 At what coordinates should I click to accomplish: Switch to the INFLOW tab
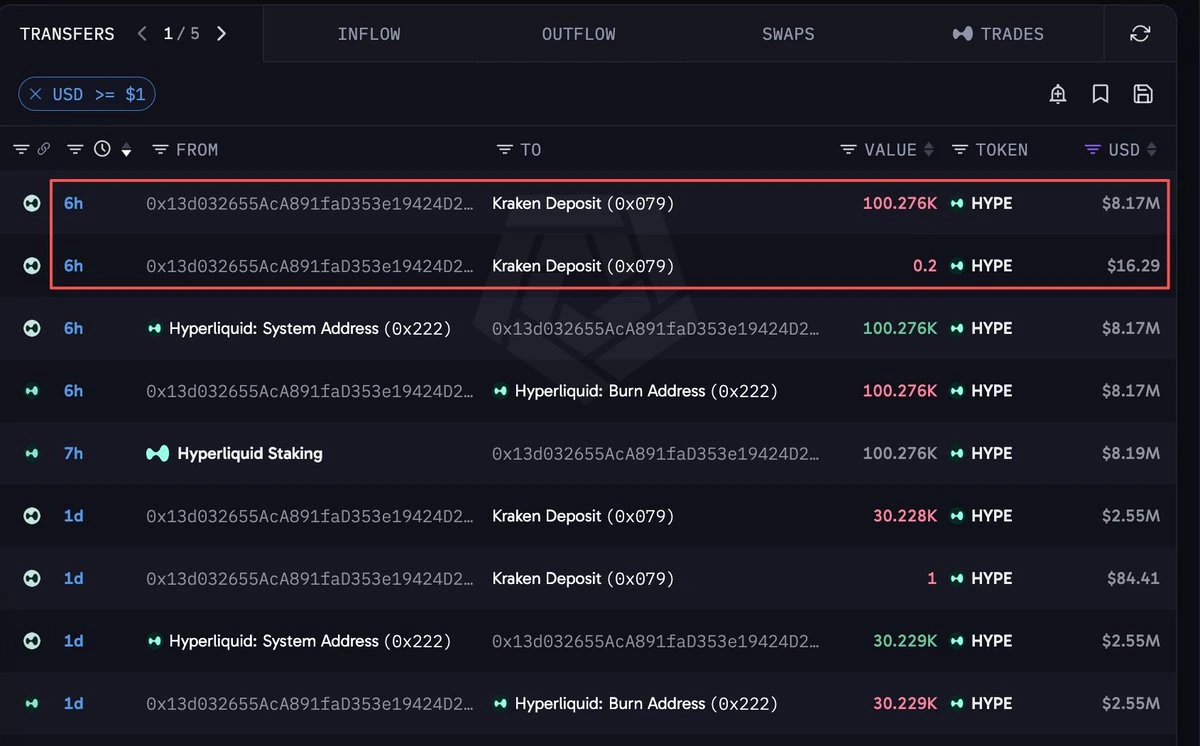pyautogui.click(x=369, y=34)
